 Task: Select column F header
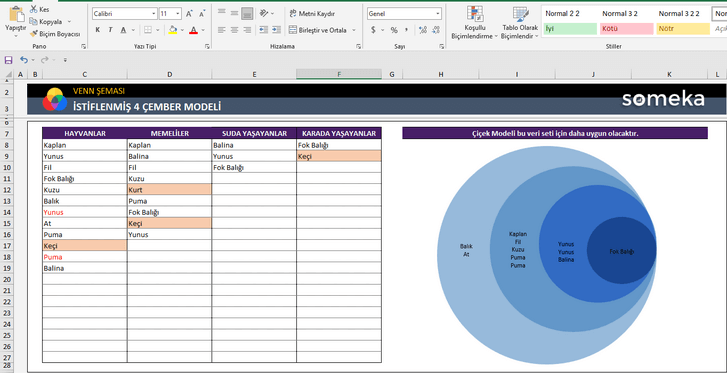click(339, 74)
